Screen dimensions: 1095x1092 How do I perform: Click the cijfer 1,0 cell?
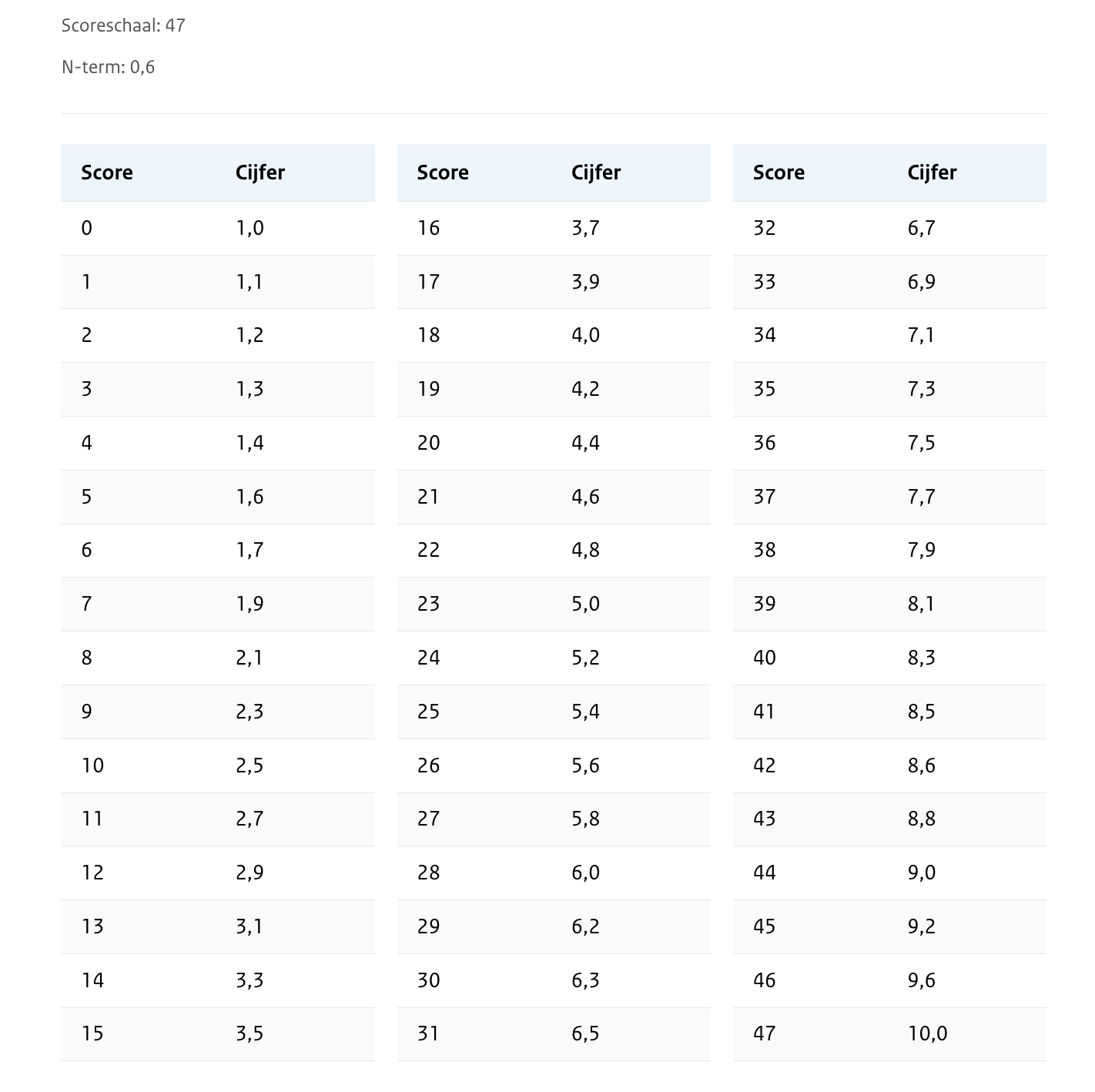pyautogui.click(x=249, y=228)
